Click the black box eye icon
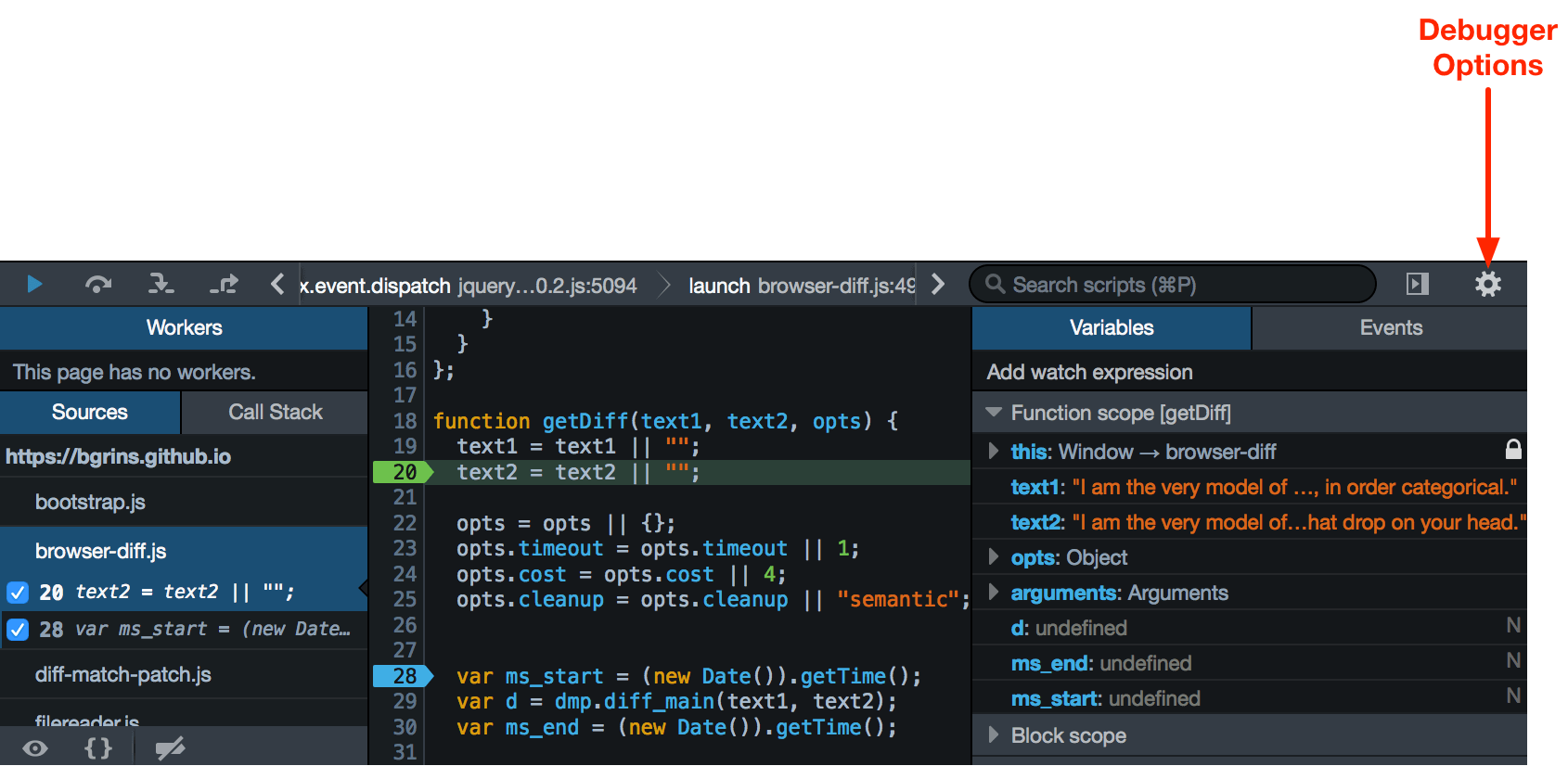1568x766 pixels. click(x=35, y=748)
